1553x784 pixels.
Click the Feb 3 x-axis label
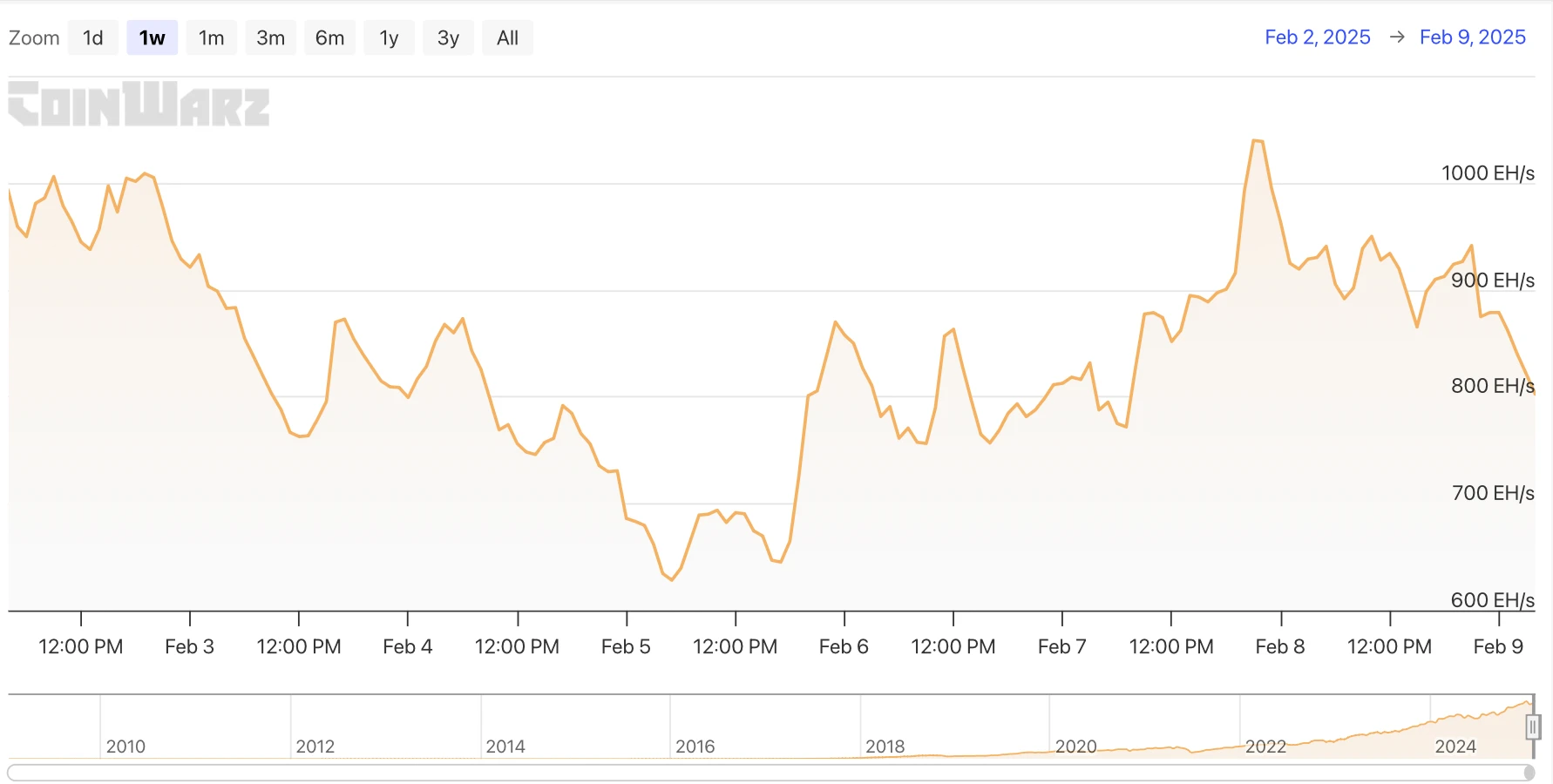click(x=189, y=646)
